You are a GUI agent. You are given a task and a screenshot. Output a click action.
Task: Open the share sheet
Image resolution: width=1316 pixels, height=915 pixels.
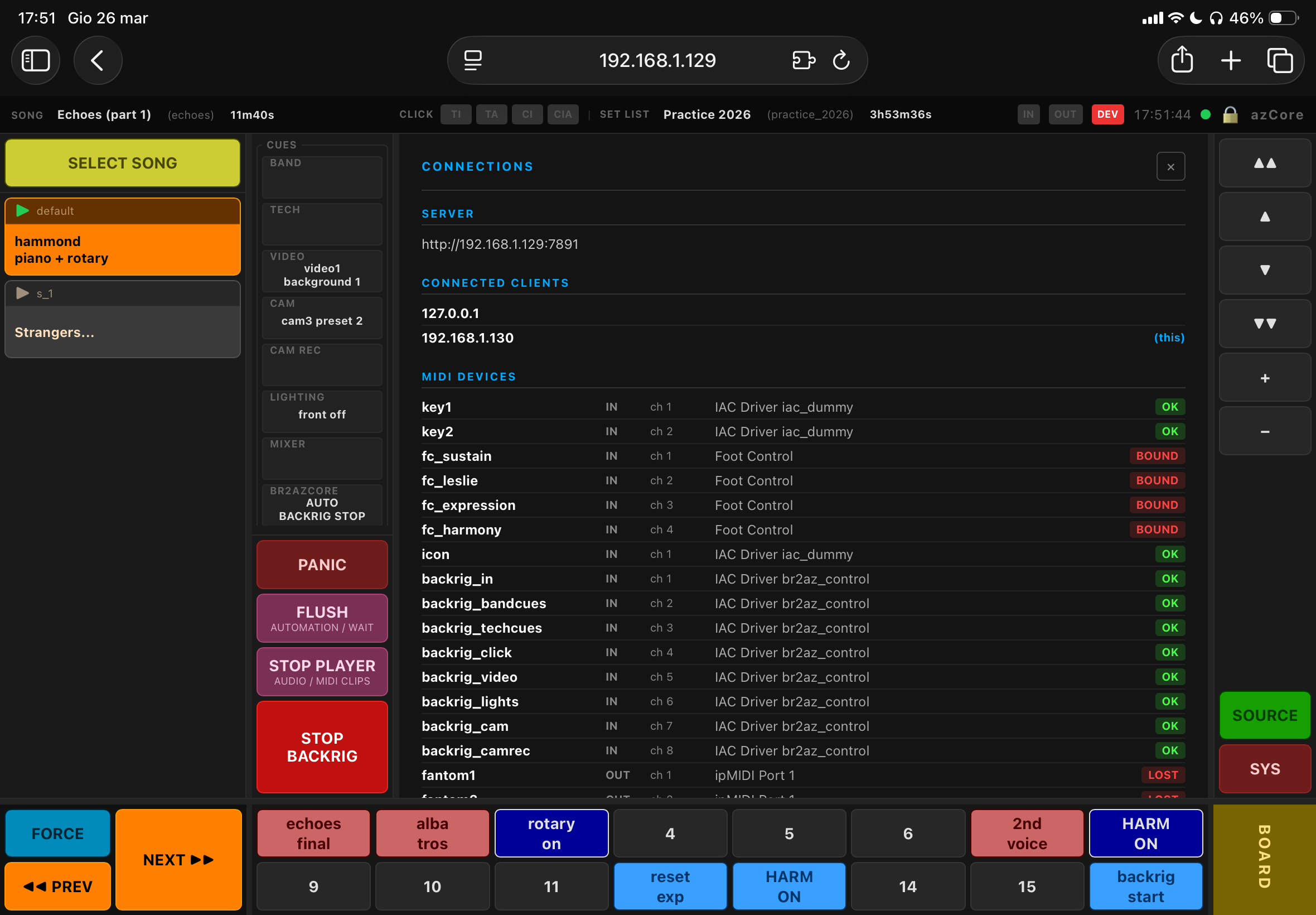(1182, 60)
